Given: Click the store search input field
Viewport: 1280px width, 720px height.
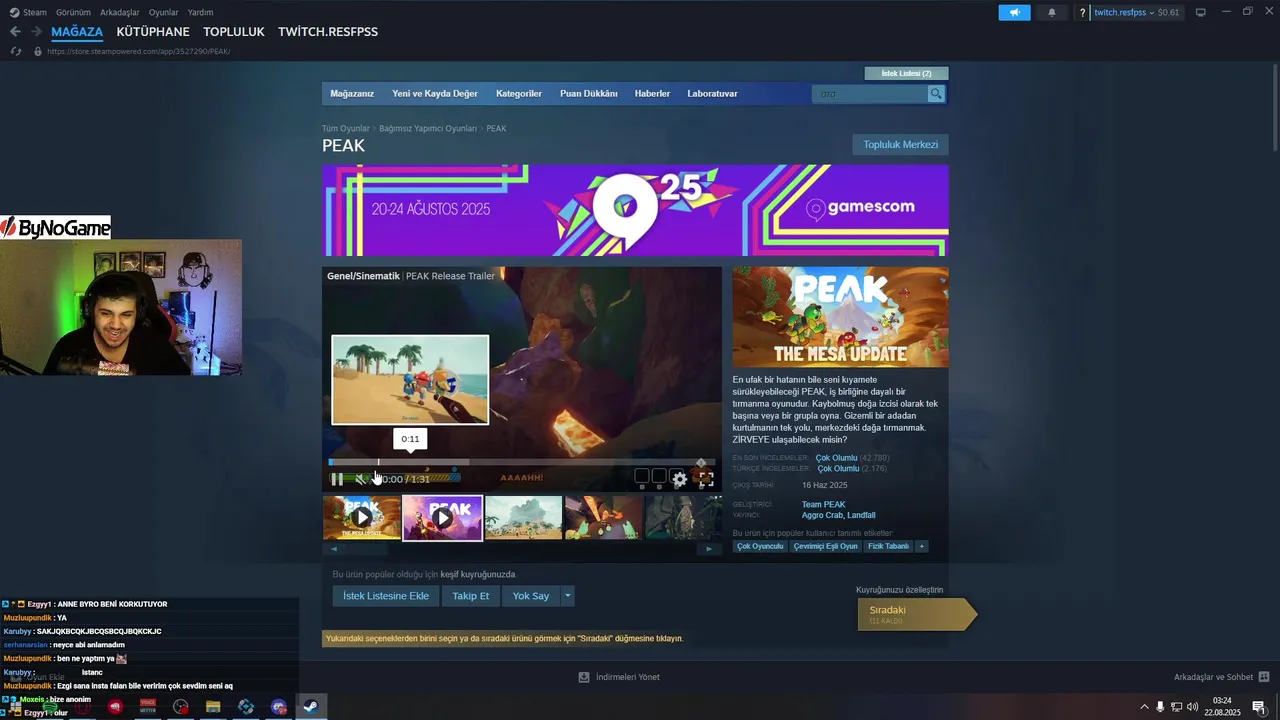Looking at the screenshot, I should [870, 93].
